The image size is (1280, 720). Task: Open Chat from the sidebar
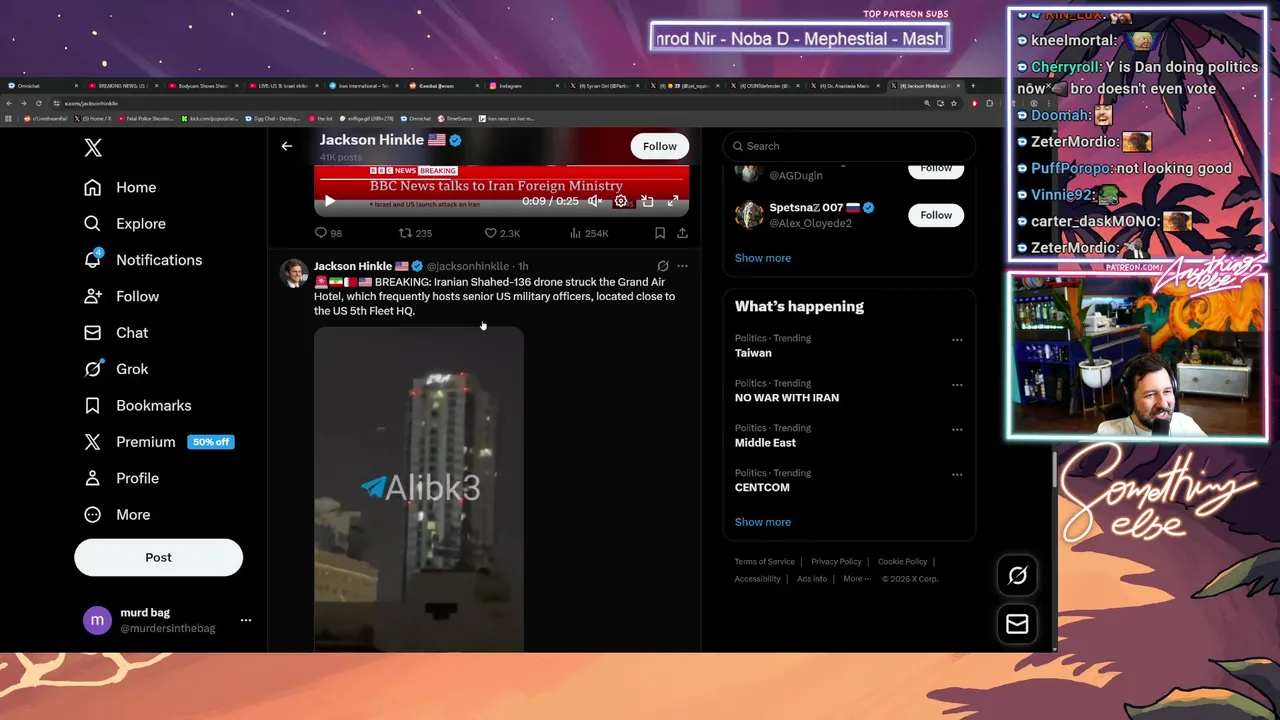[x=116, y=333]
